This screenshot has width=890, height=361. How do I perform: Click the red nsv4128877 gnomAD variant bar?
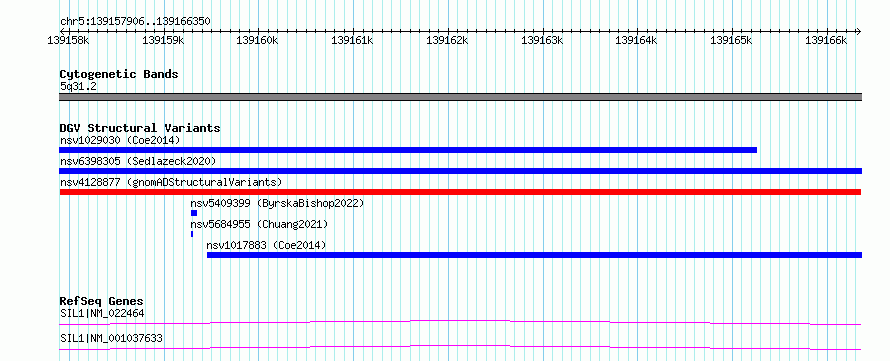tap(460, 192)
